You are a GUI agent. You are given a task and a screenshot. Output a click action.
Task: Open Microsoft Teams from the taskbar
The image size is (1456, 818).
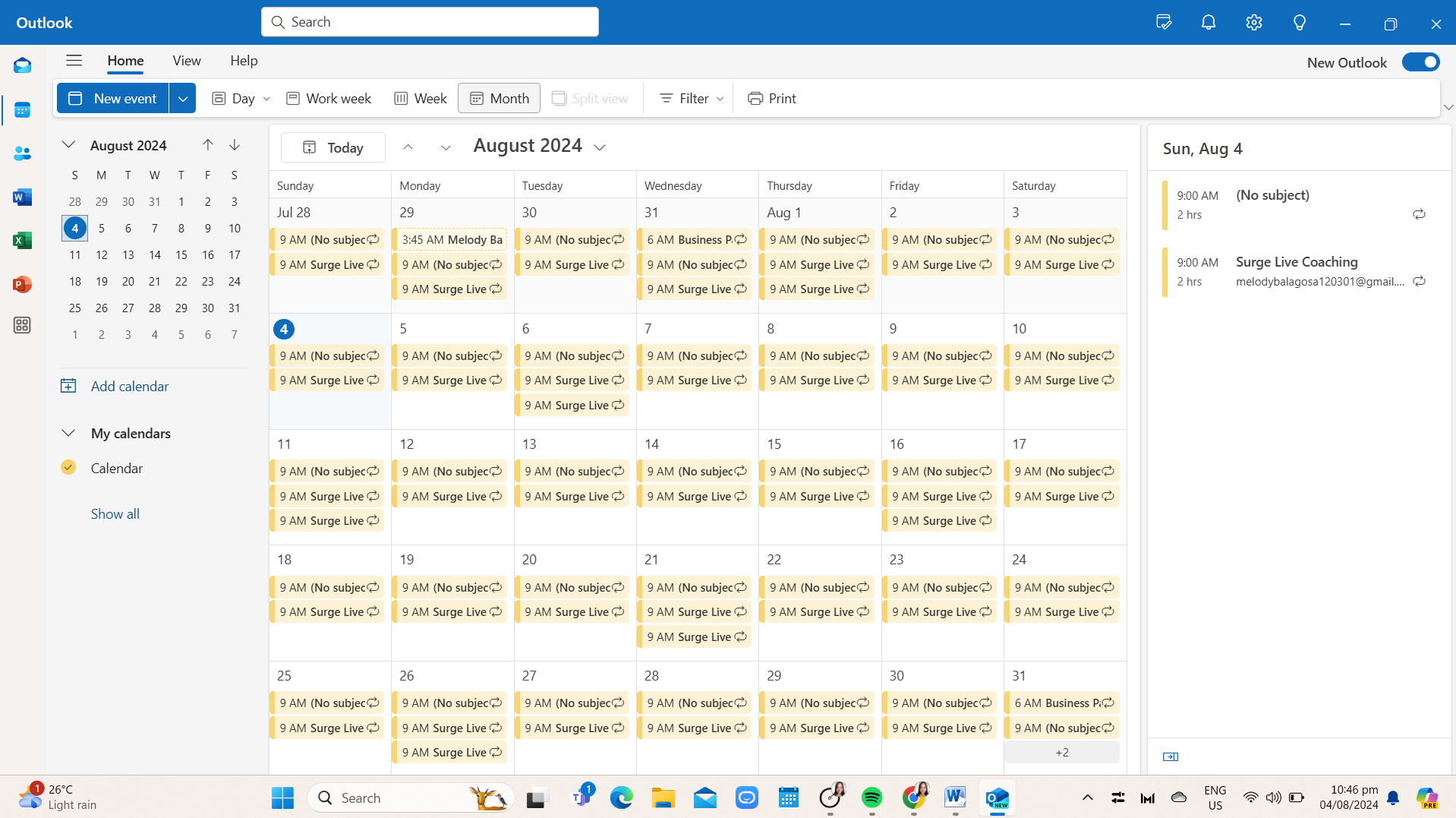(581, 797)
